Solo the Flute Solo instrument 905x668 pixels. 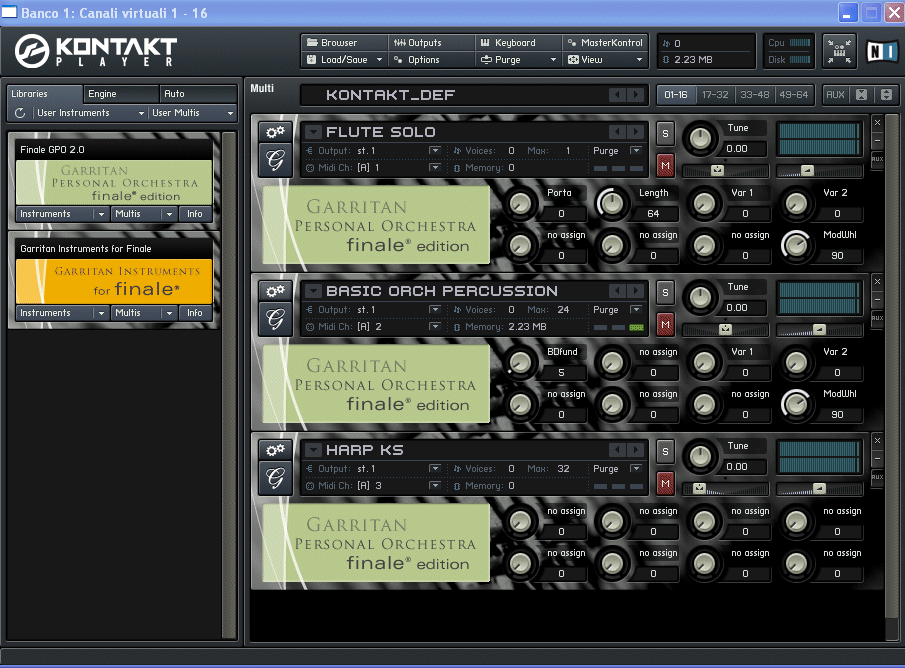pyautogui.click(x=665, y=133)
